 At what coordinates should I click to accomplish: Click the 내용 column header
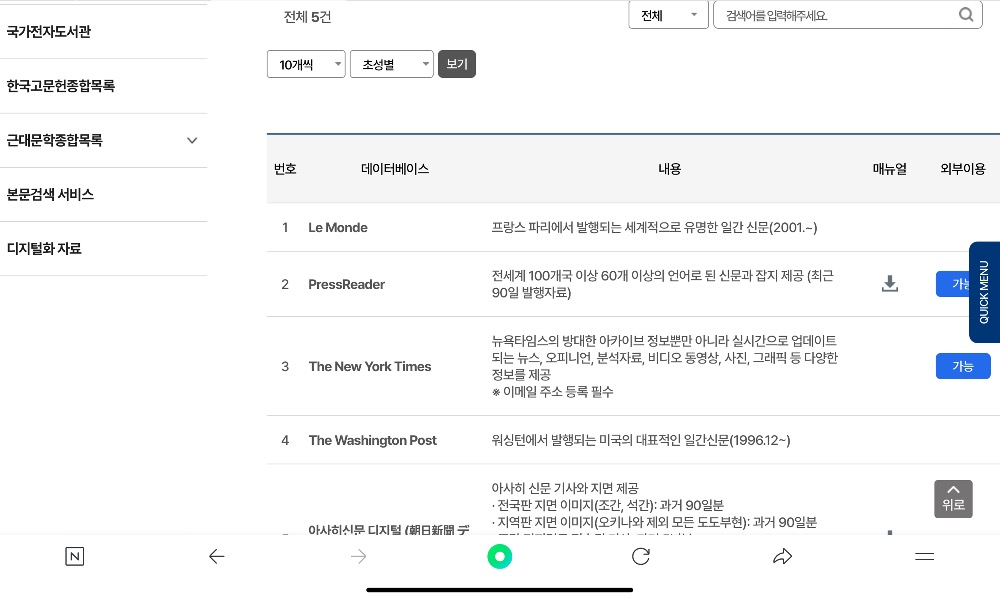(670, 169)
